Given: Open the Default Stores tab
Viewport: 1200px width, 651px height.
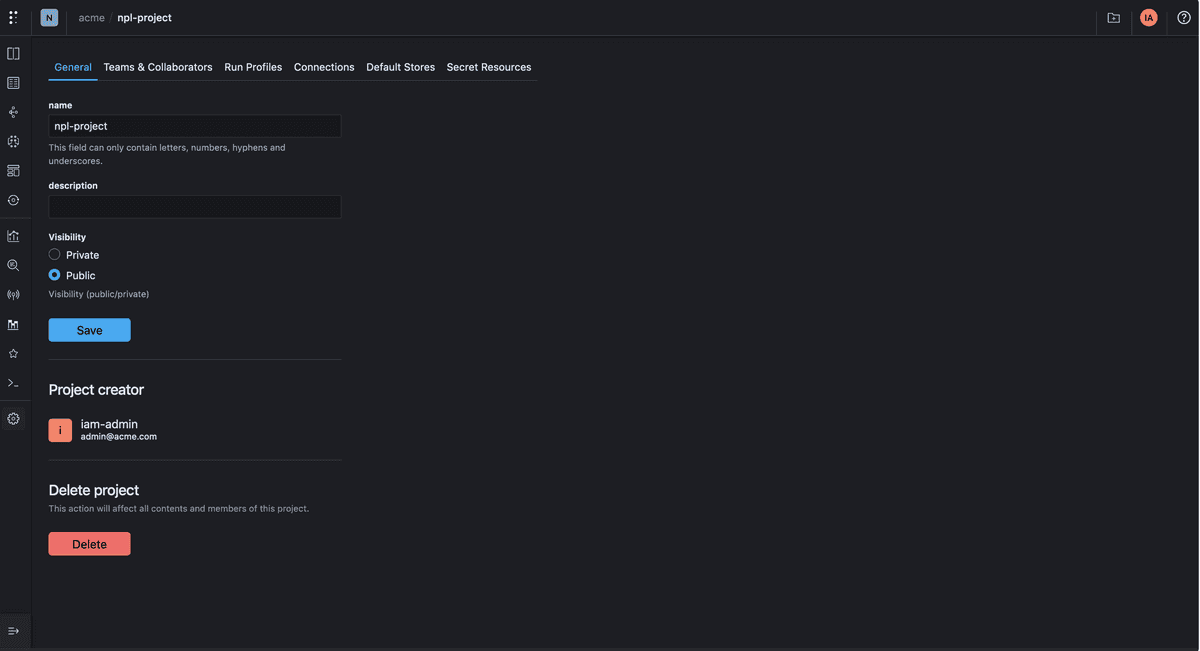Looking at the screenshot, I should click(x=401, y=67).
